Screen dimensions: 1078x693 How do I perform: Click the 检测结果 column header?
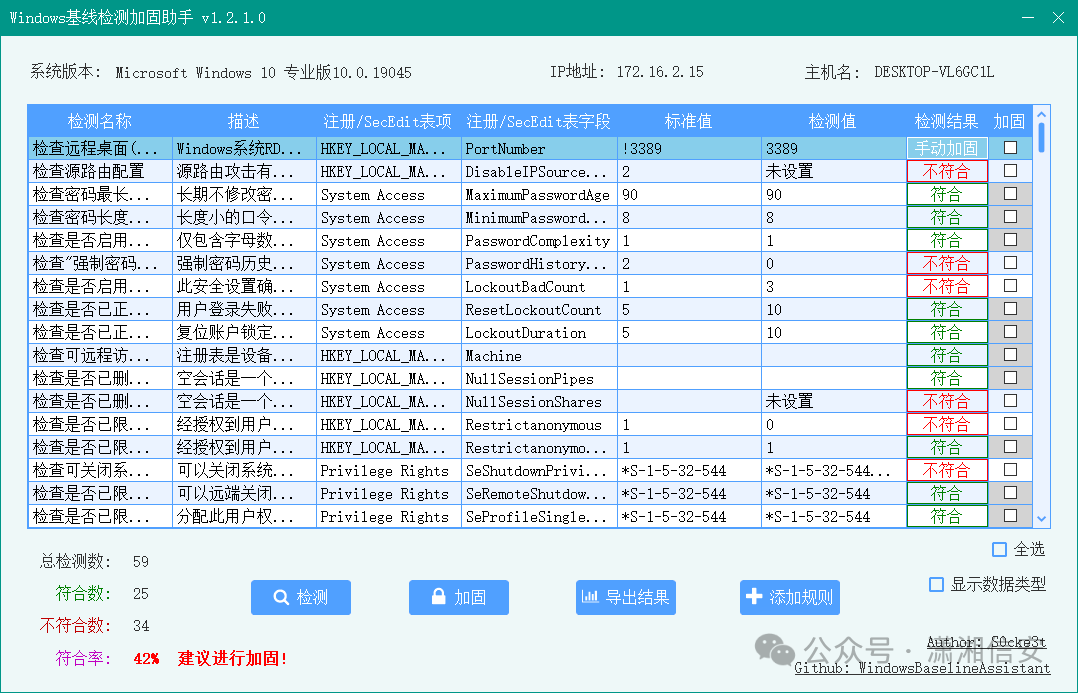point(946,121)
